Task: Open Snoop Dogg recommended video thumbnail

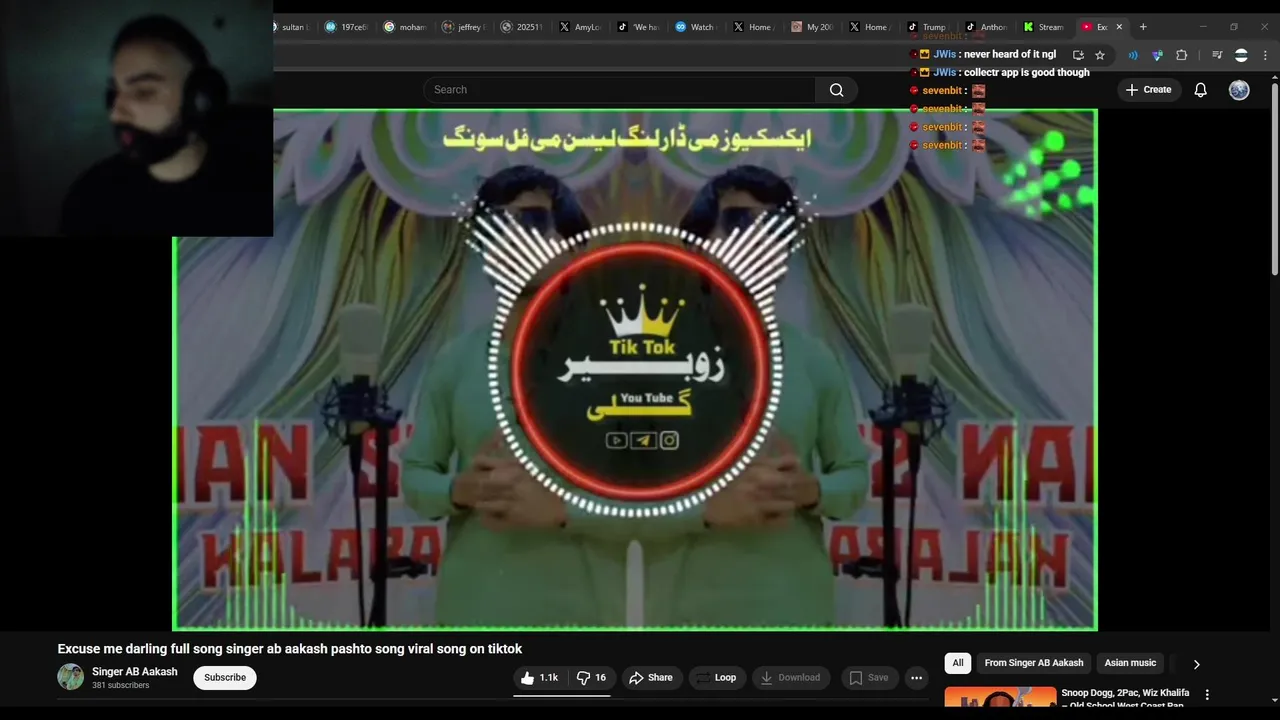Action: click(x=1000, y=697)
